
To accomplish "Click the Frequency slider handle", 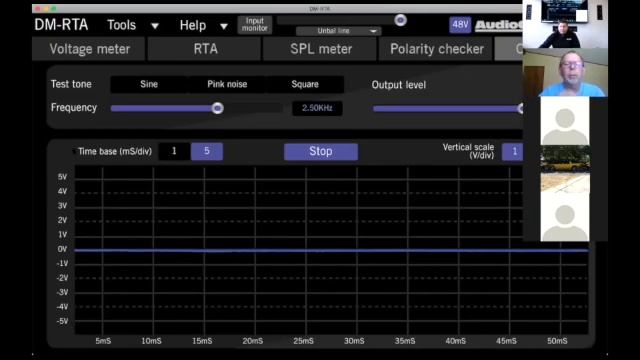I will pos(218,108).
